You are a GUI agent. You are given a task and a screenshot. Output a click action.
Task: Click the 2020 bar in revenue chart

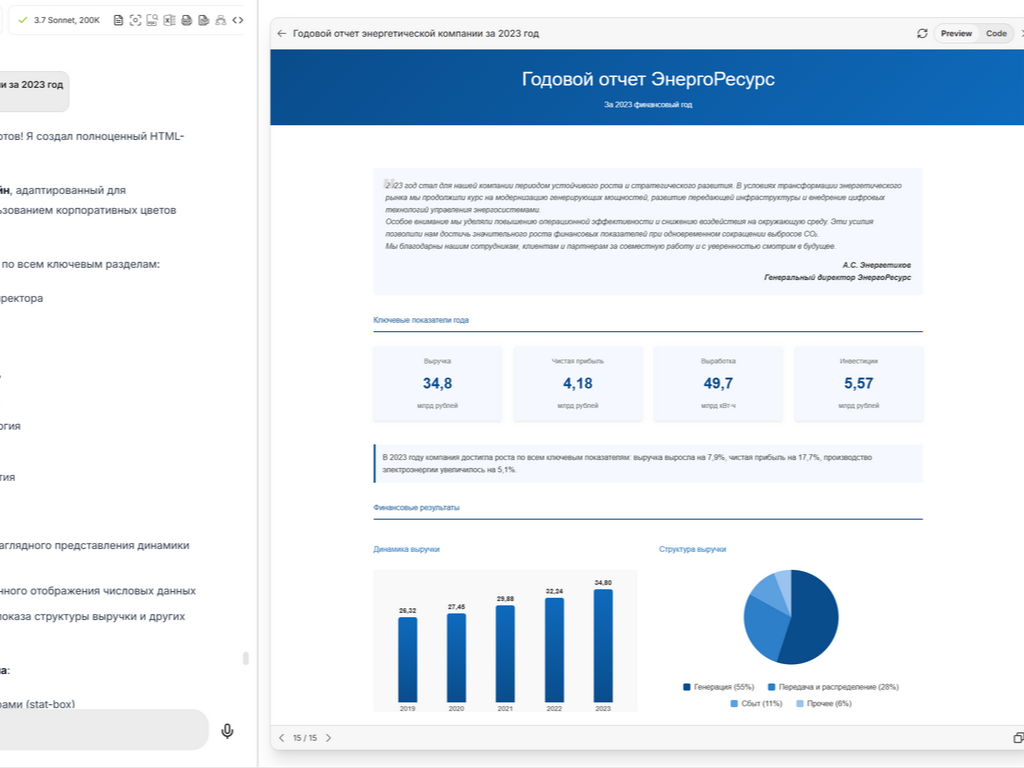point(456,658)
